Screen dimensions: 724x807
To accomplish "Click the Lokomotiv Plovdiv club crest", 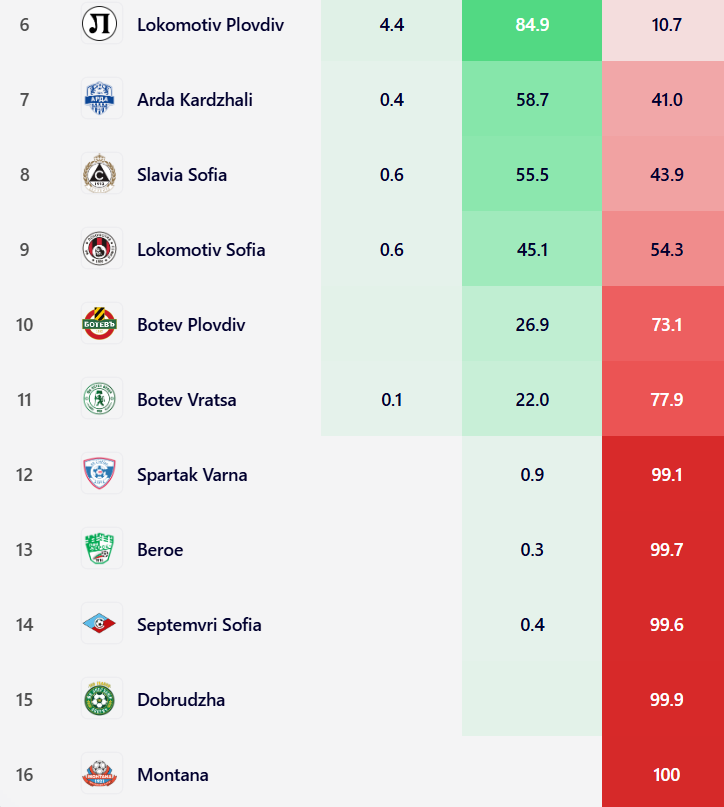I will (x=102, y=24).
